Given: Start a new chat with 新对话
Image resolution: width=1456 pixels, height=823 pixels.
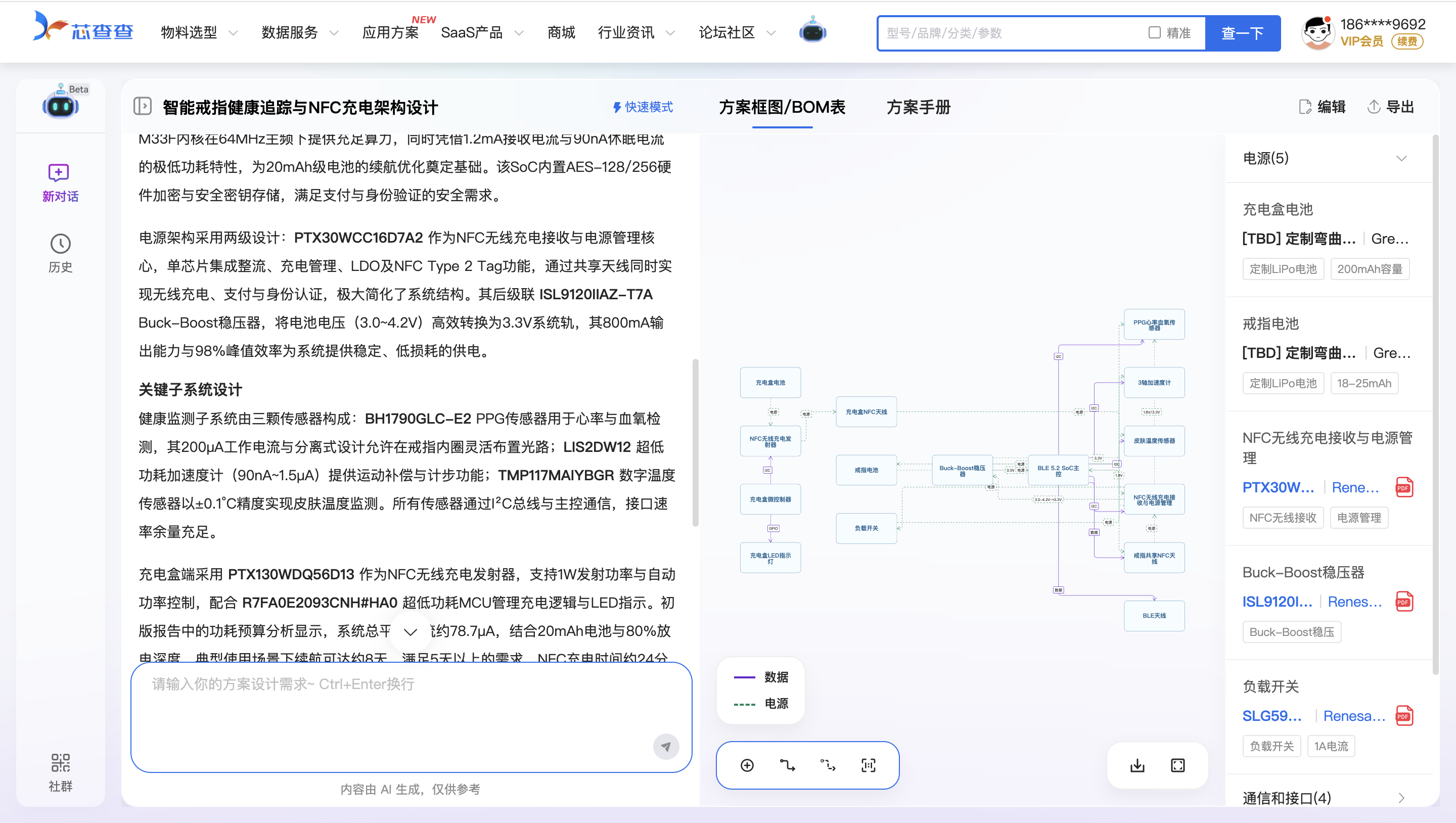Looking at the screenshot, I should 60,183.
